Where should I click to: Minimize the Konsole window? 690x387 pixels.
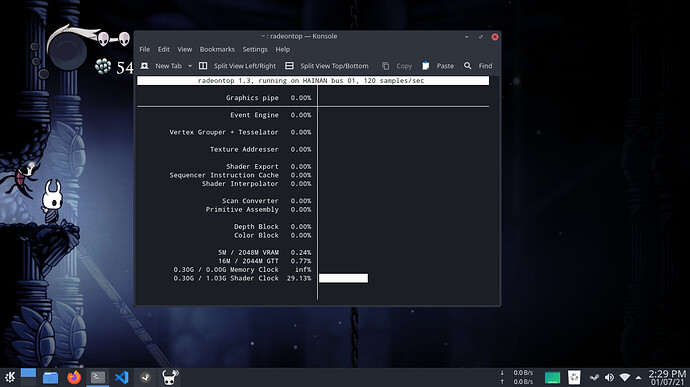pos(466,37)
